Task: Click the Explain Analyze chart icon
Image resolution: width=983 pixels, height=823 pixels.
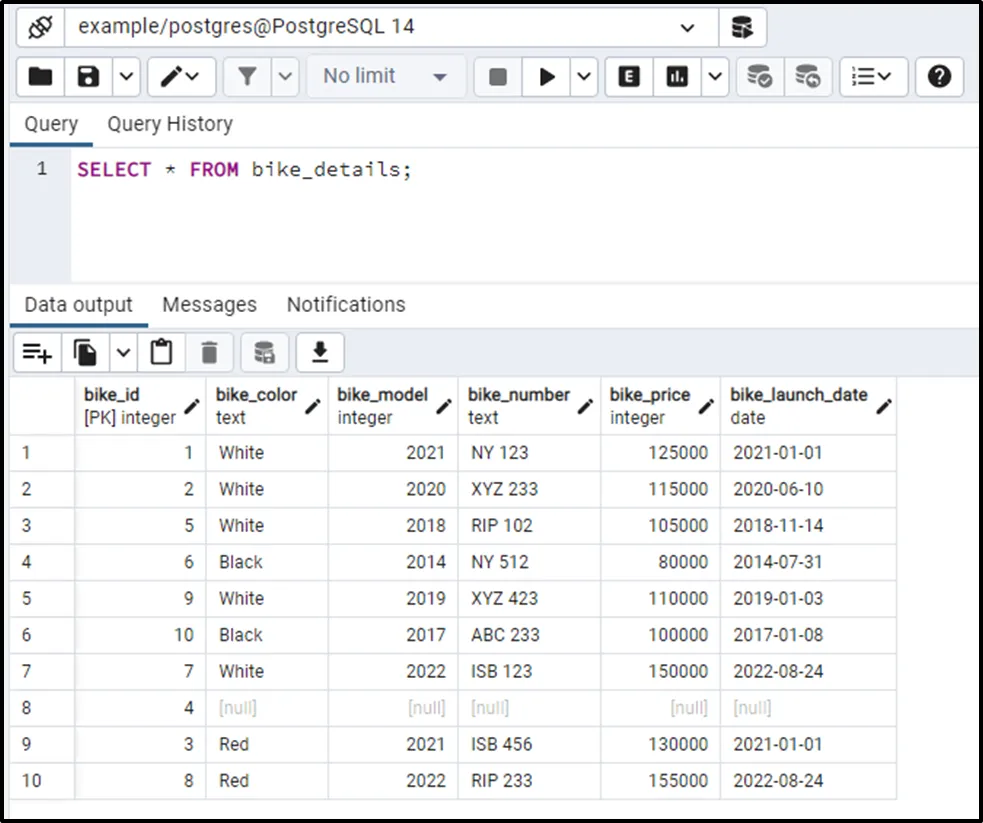Action: [x=678, y=77]
